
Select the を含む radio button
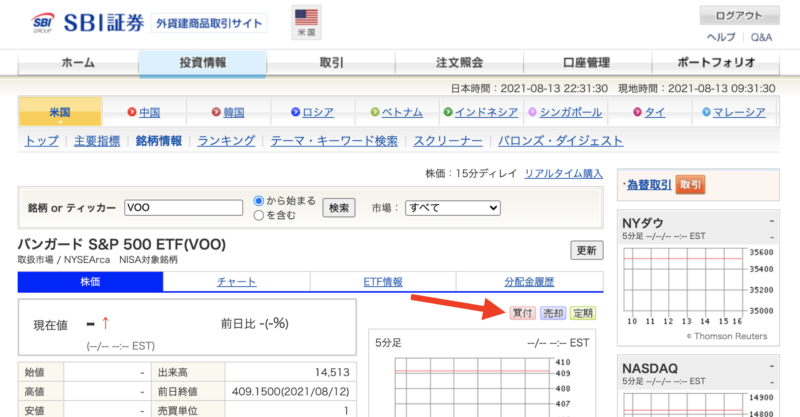tap(259, 215)
